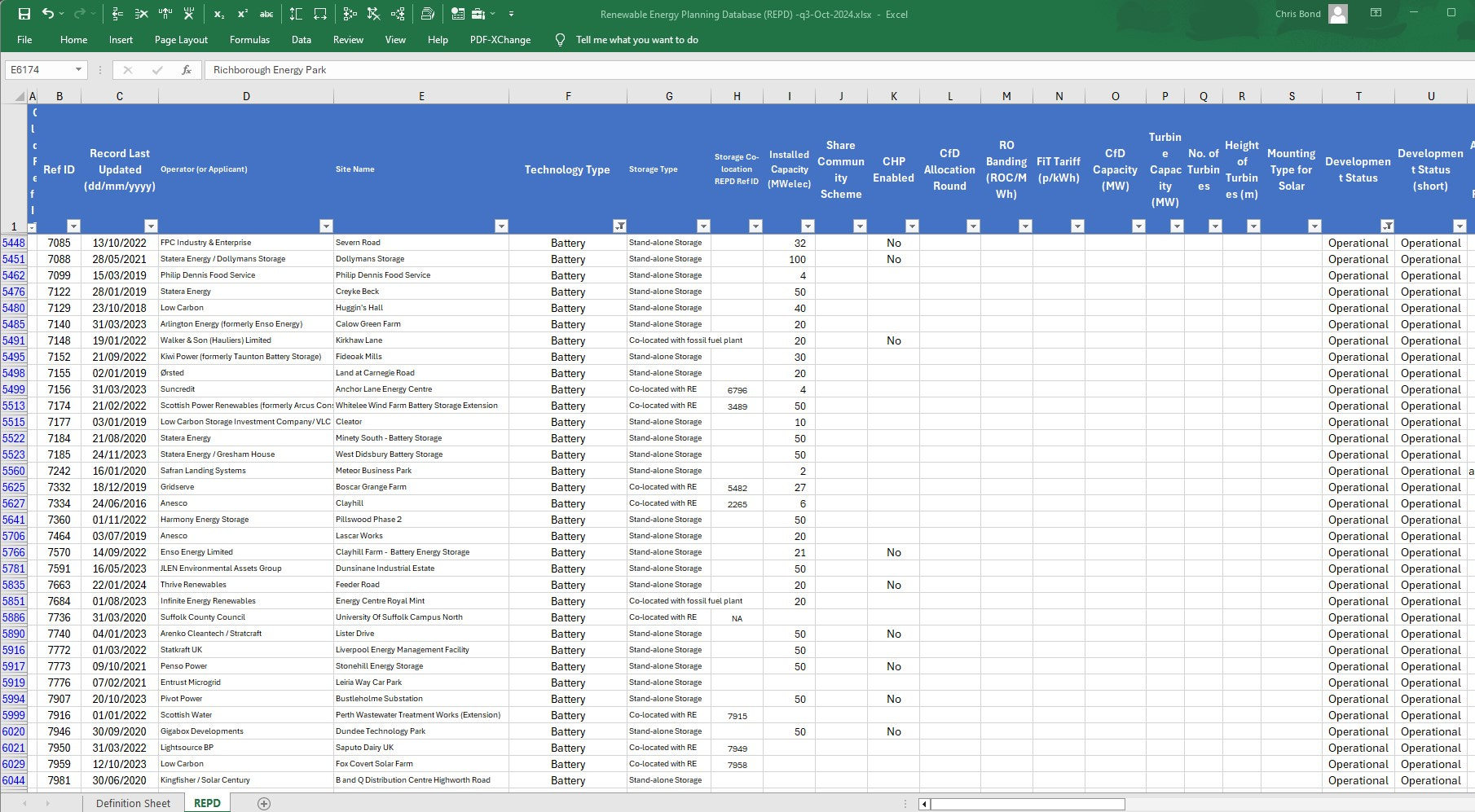
Task: Apply Subscript formatting via x₂ icon
Action: [219, 14]
